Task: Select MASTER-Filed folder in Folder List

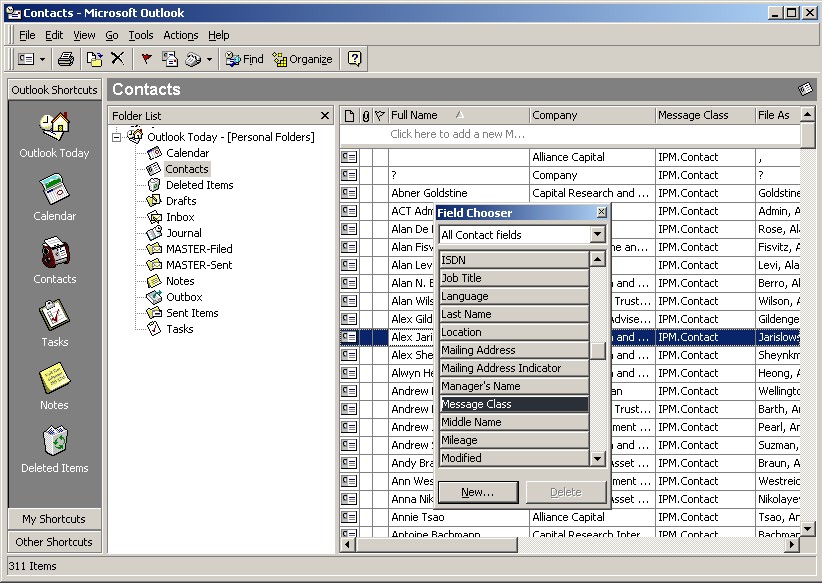Action: [x=199, y=249]
